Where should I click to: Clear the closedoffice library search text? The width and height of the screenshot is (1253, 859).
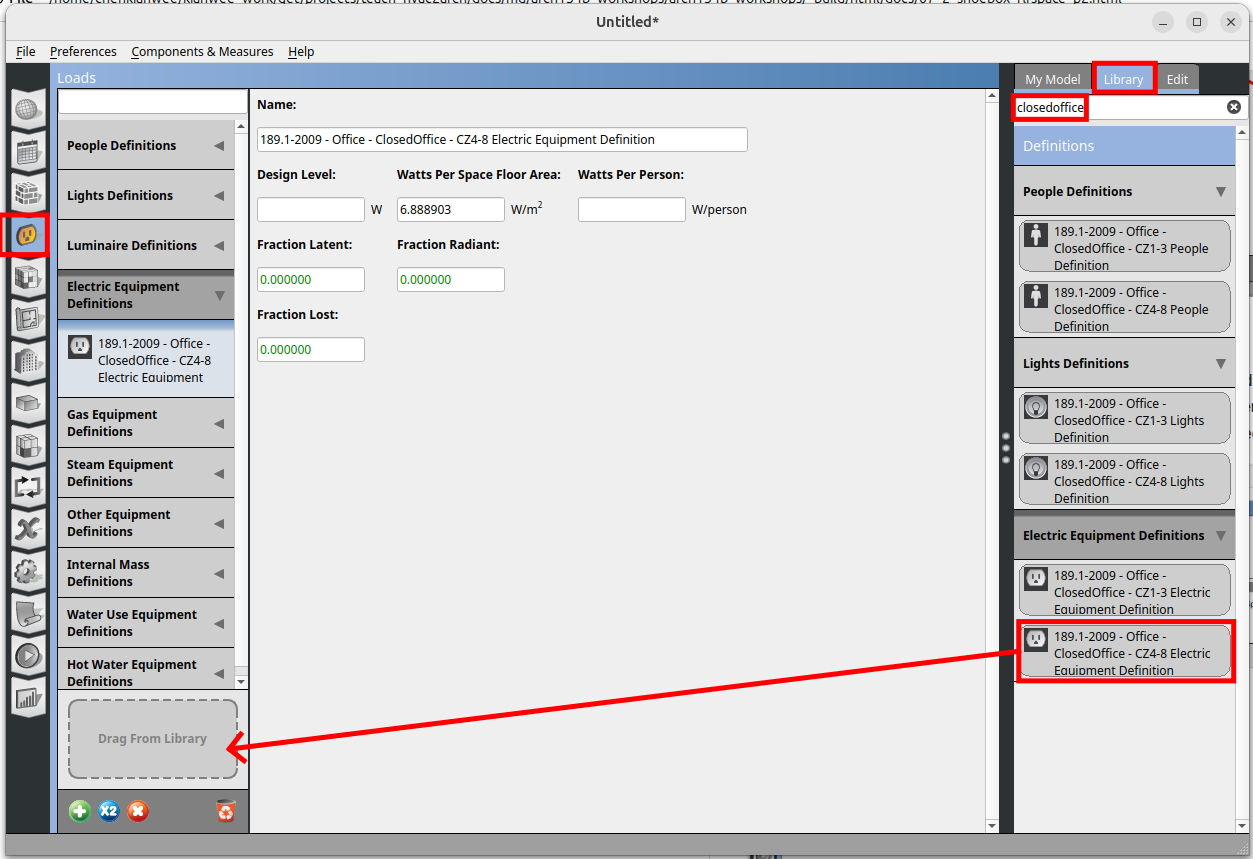point(1233,107)
